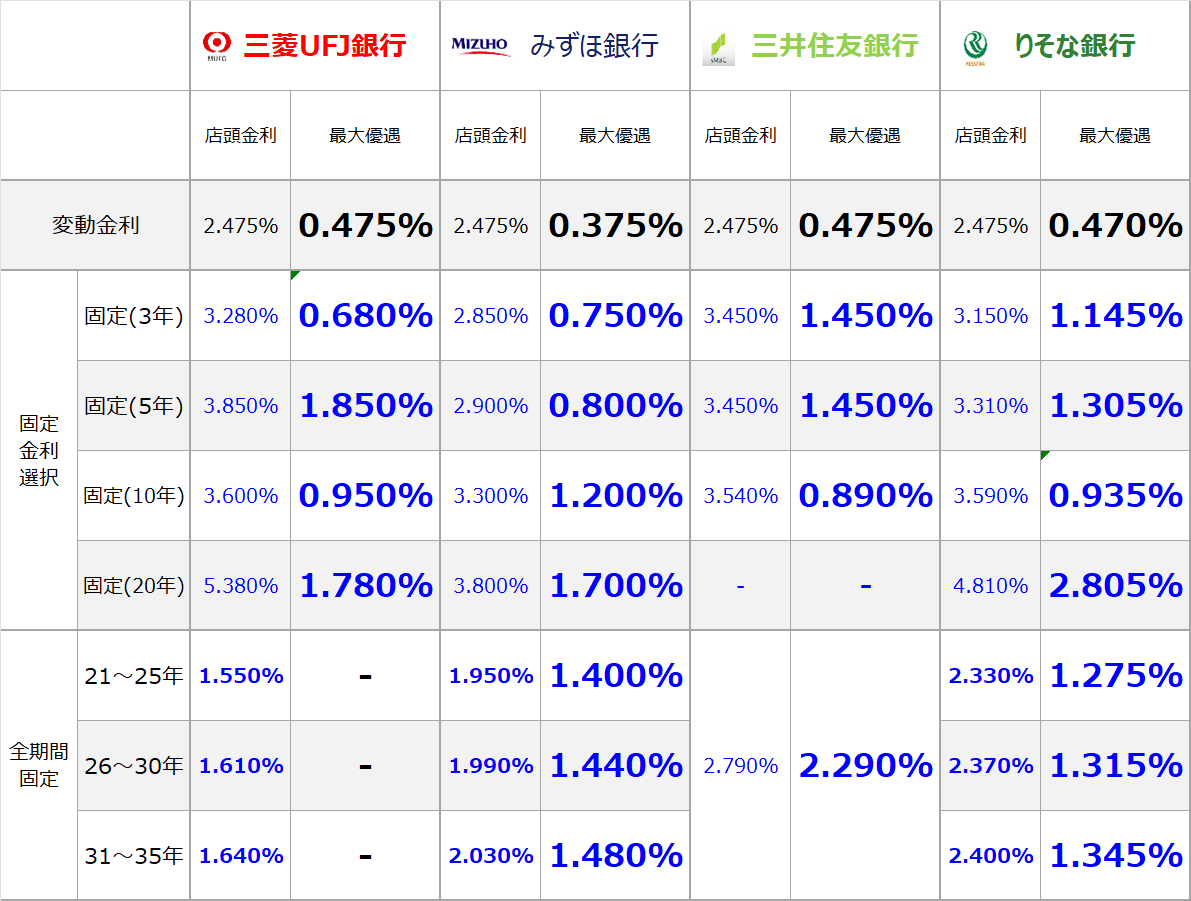Click 最大優遇 header under みずほ銀行
Image resolution: width=1191 pixels, height=901 pixels.
tap(614, 135)
